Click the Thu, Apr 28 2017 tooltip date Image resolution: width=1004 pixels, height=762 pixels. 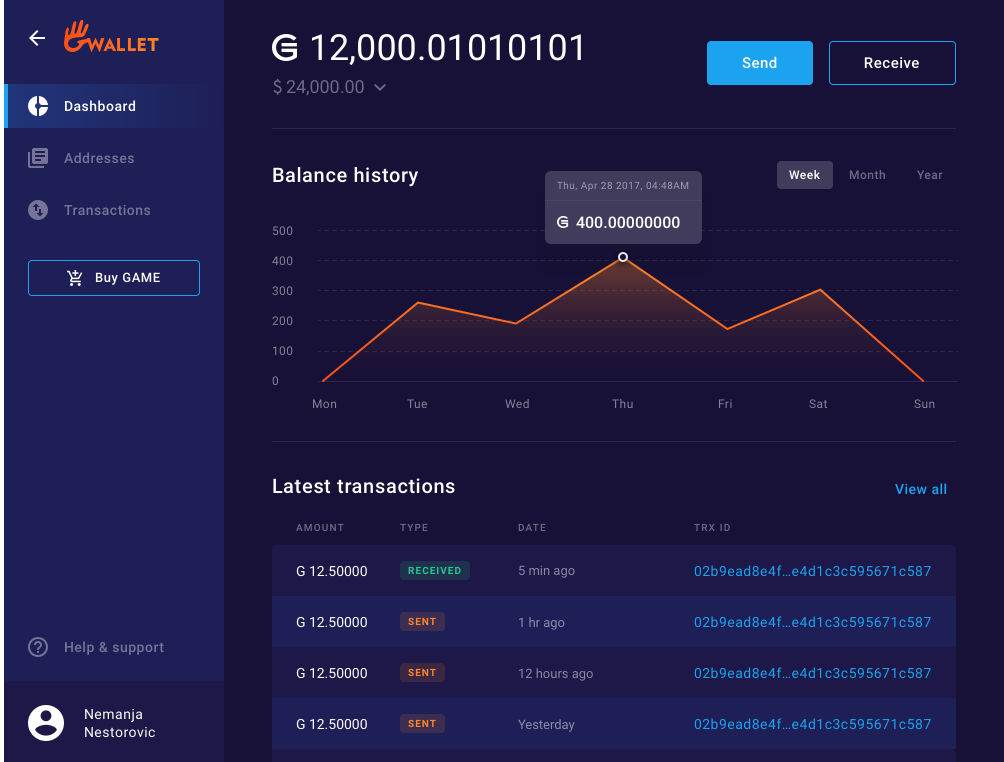(x=623, y=186)
